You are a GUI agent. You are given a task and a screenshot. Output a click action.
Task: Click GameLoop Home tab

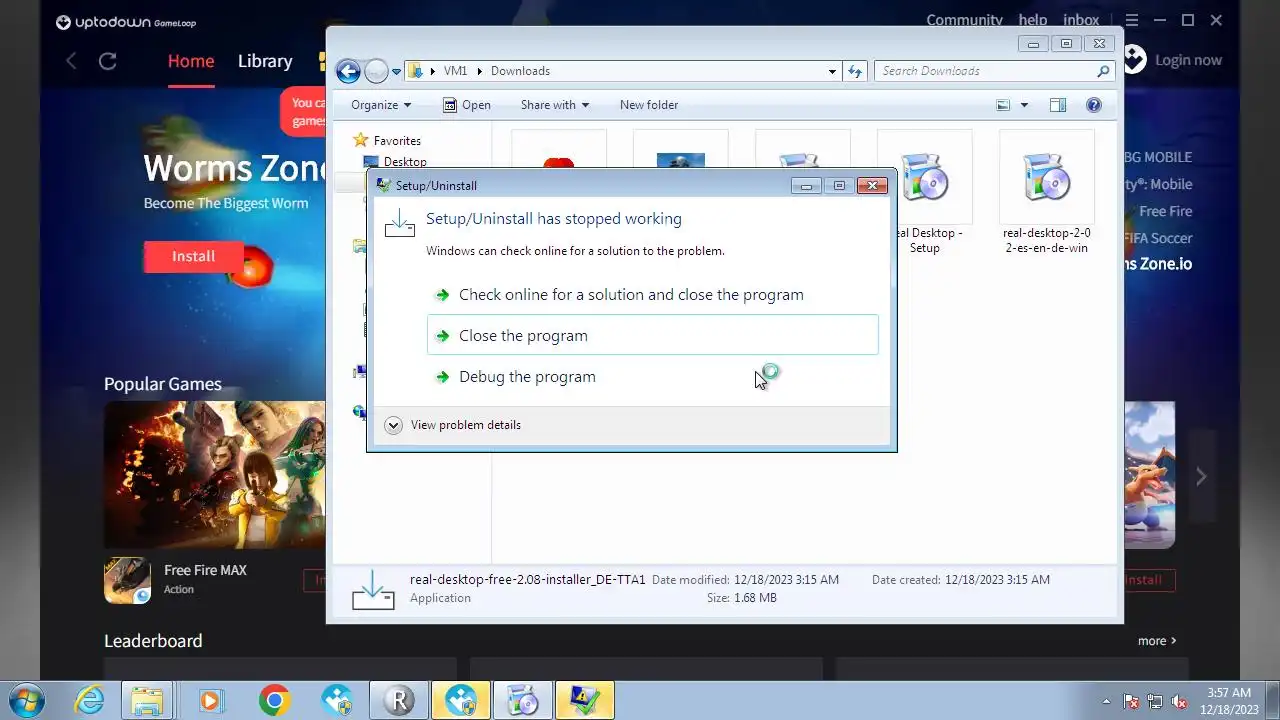tap(191, 61)
